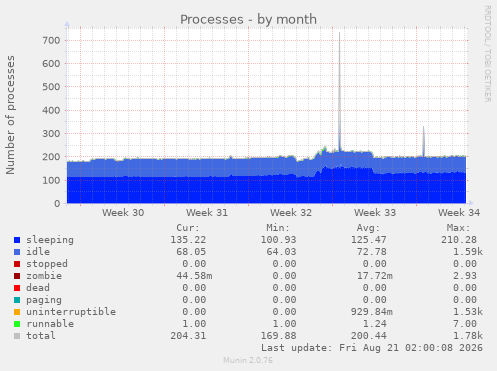
Task: Select the 'uninterruptible' legend label
Action: 71,312
